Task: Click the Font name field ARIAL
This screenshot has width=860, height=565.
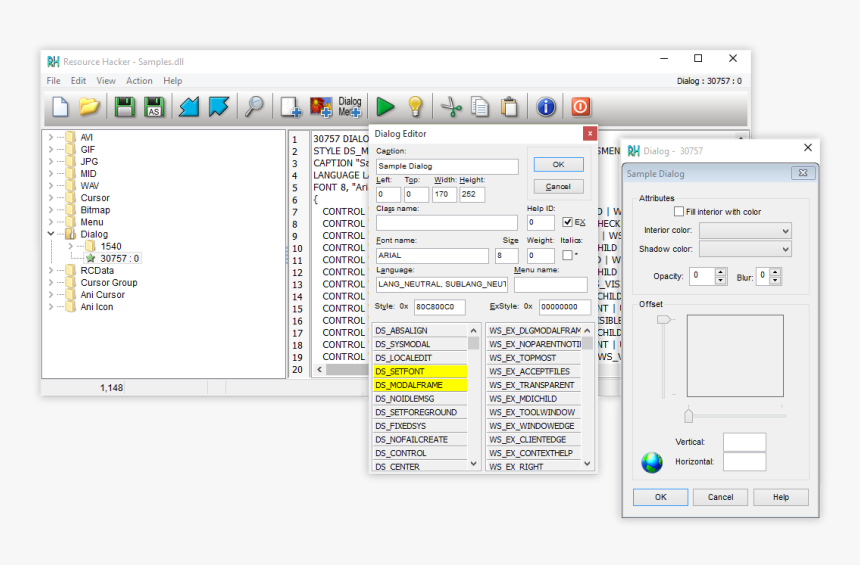Action: [x=432, y=255]
